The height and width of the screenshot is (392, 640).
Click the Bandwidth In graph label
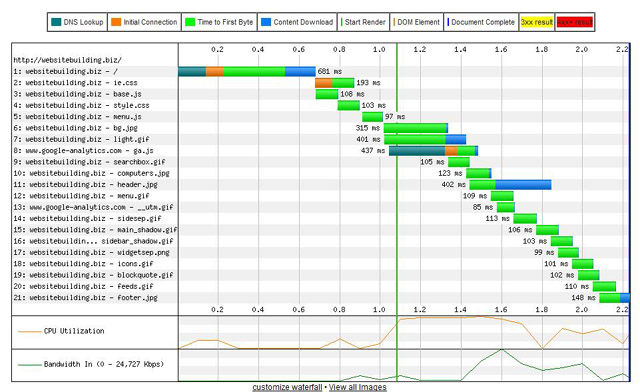click(104, 364)
